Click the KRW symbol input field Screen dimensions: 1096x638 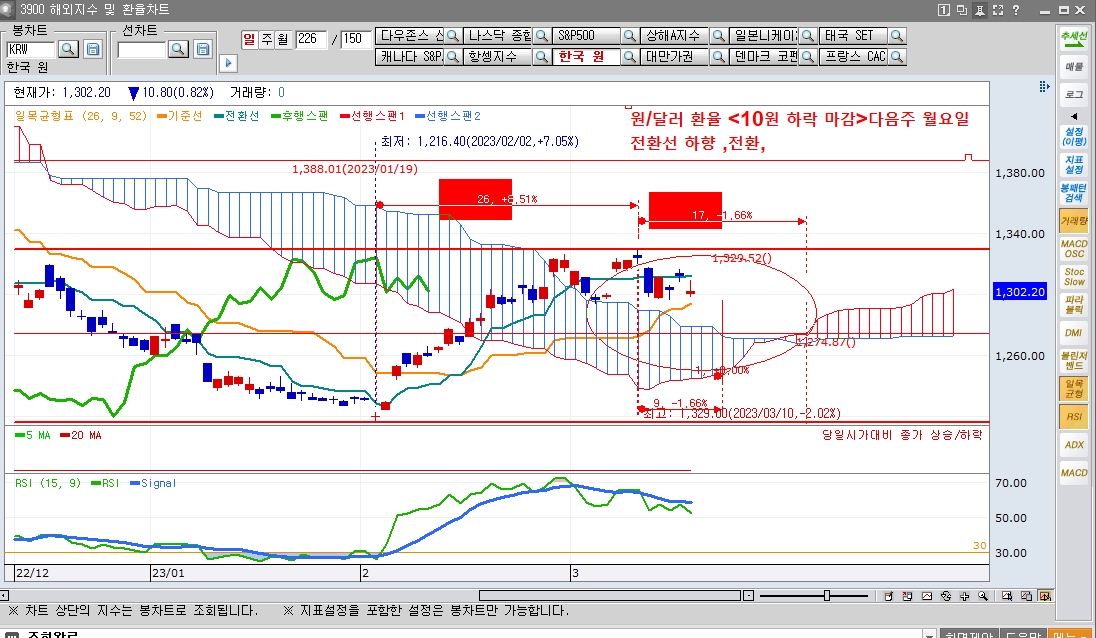point(31,50)
